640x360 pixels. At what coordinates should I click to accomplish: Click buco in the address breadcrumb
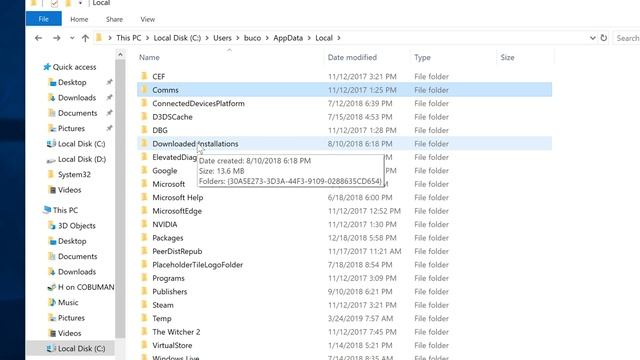click(x=252, y=38)
